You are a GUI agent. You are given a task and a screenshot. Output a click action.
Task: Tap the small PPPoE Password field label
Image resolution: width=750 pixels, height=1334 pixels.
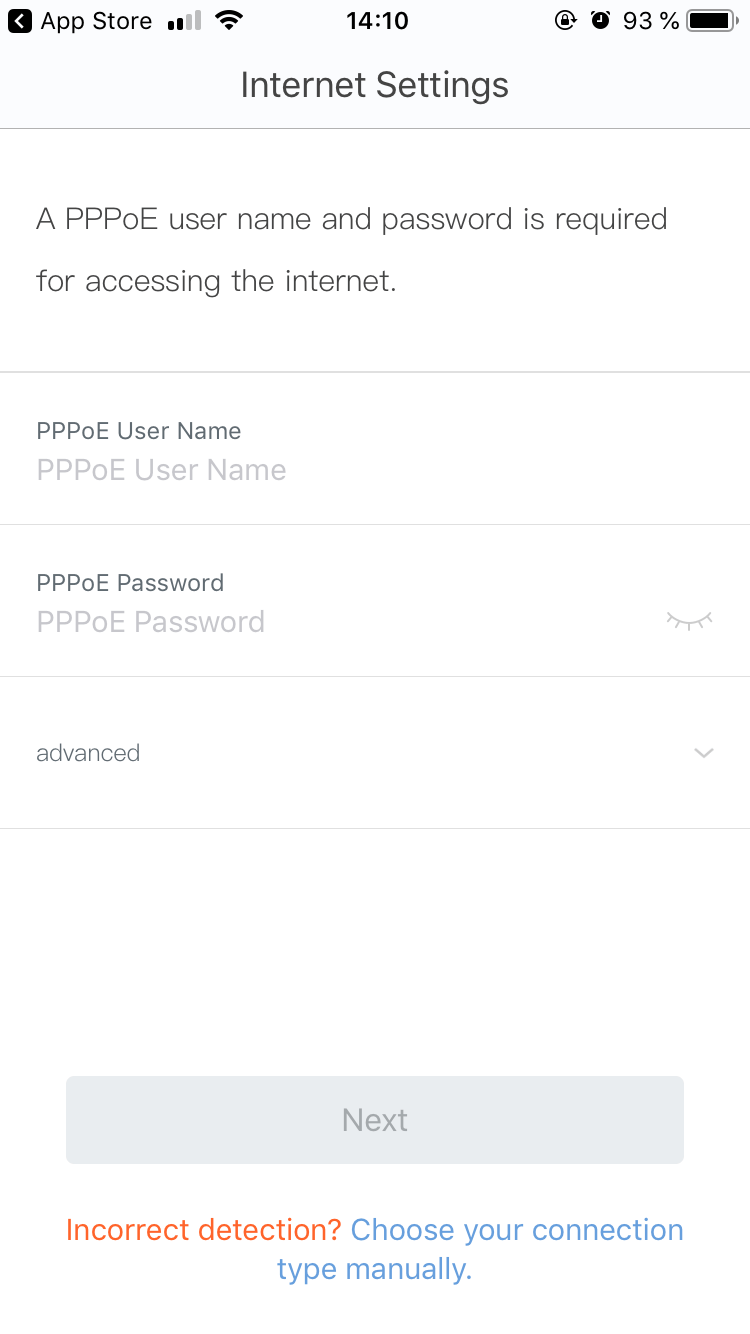(x=130, y=583)
